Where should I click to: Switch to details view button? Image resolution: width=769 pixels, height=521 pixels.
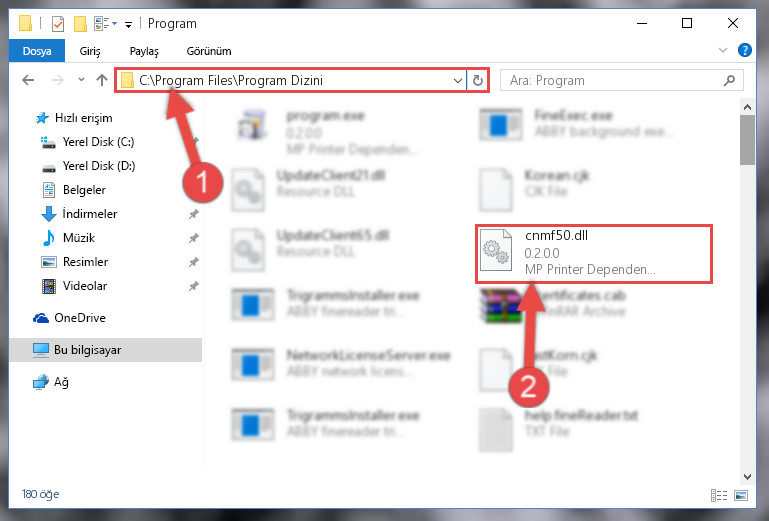tap(719, 495)
